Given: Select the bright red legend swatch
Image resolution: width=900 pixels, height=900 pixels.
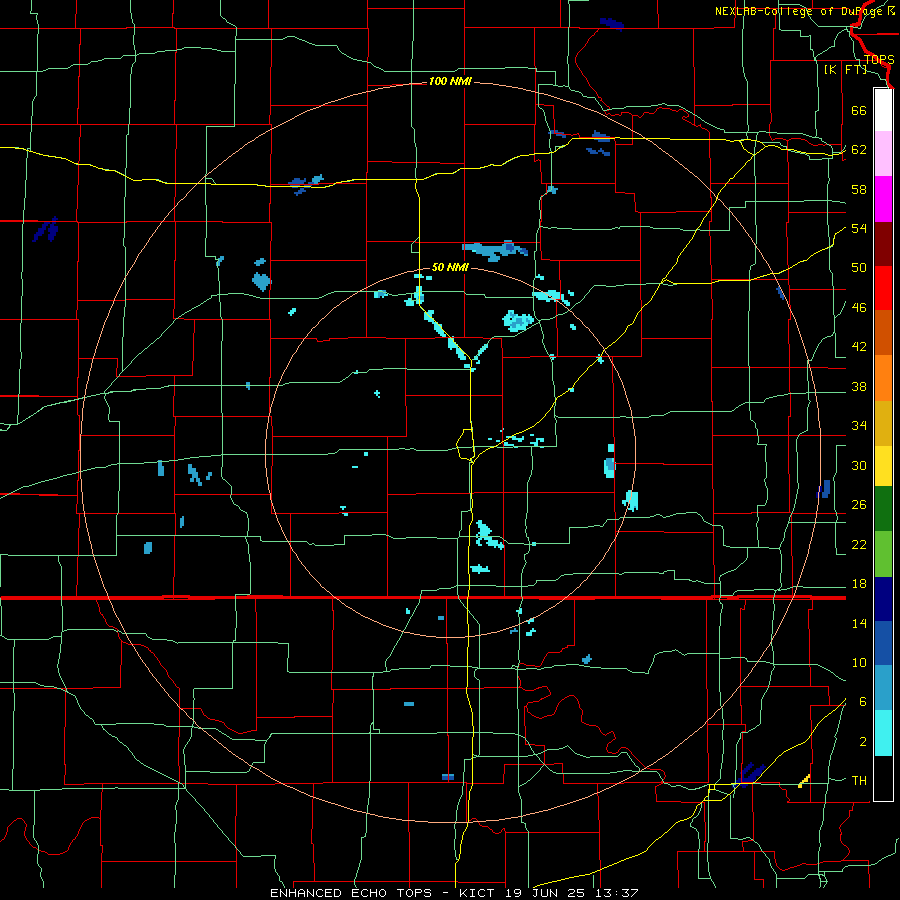Looking at the screenshot, I should pos(883,288).
